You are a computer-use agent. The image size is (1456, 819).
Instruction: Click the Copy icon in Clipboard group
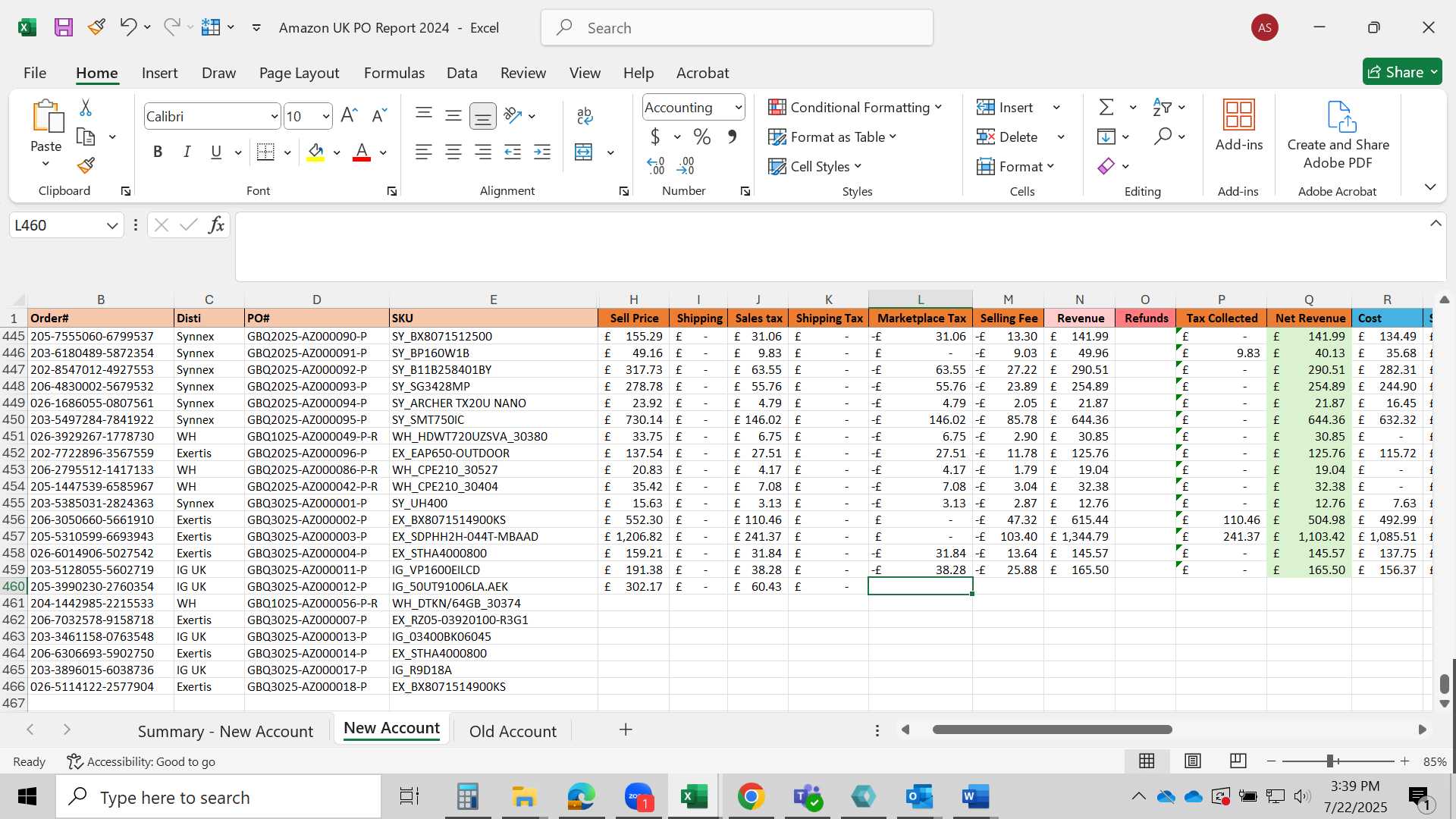point(86,137)
